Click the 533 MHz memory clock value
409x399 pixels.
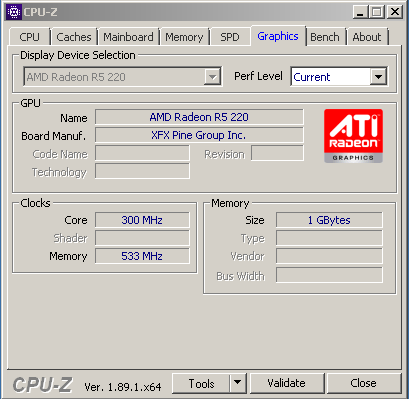pos(142,256)
